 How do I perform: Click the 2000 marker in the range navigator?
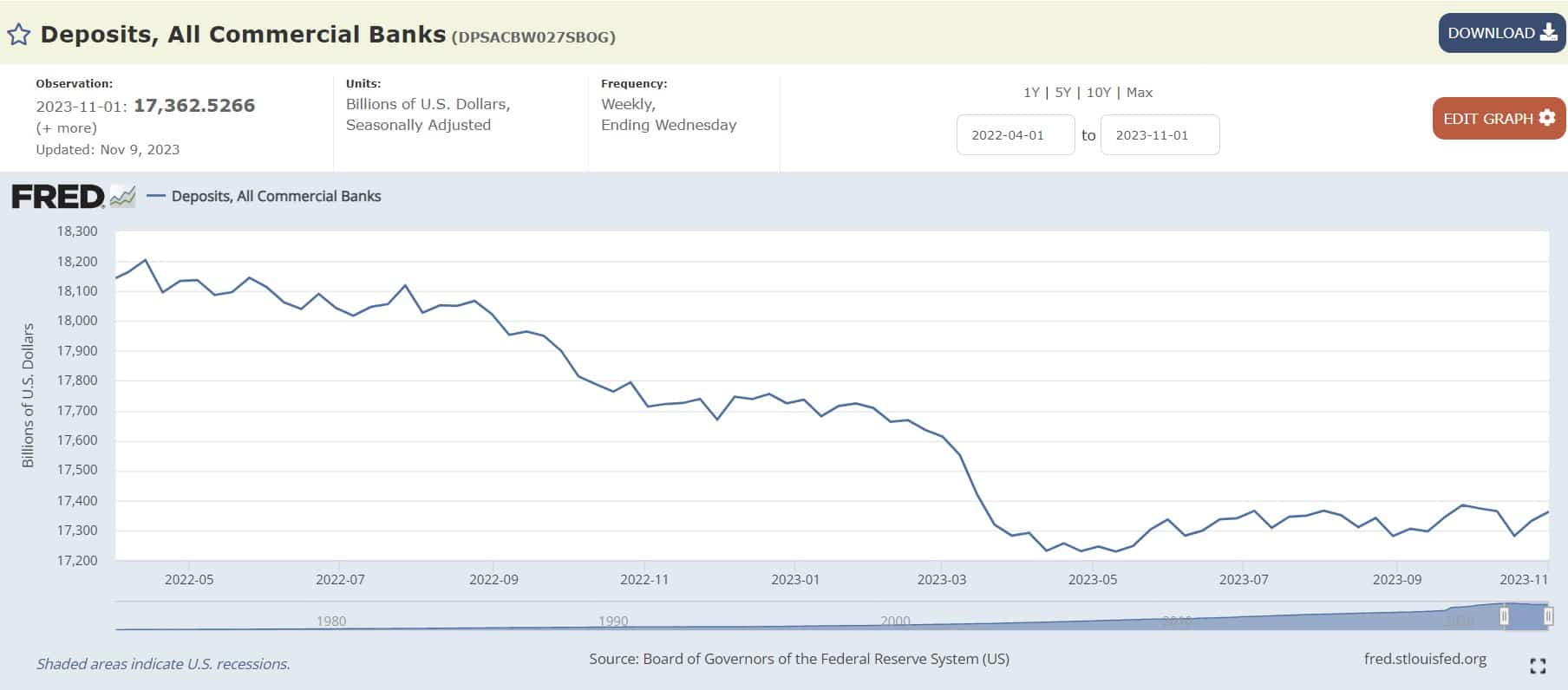pos(895,621)
